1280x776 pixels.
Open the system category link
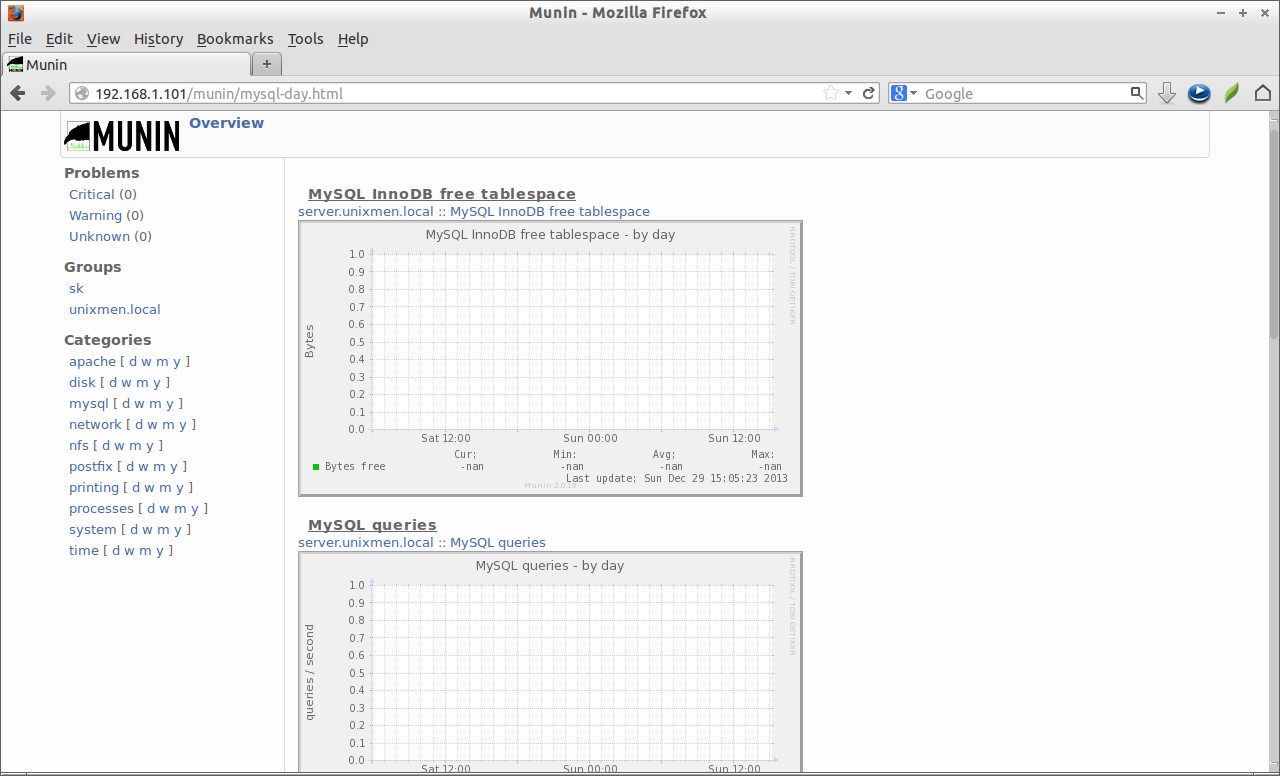(93, 529)
